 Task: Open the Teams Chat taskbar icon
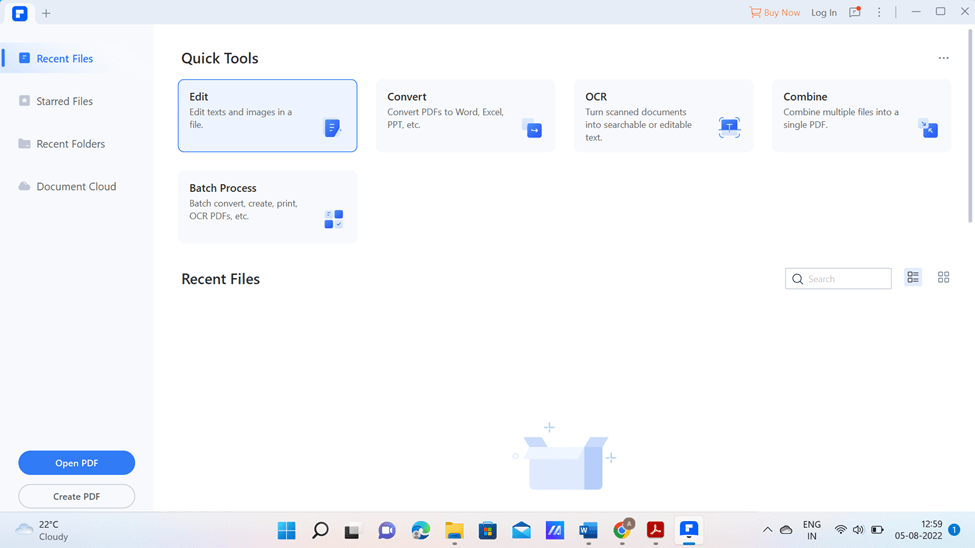(387, 531)
